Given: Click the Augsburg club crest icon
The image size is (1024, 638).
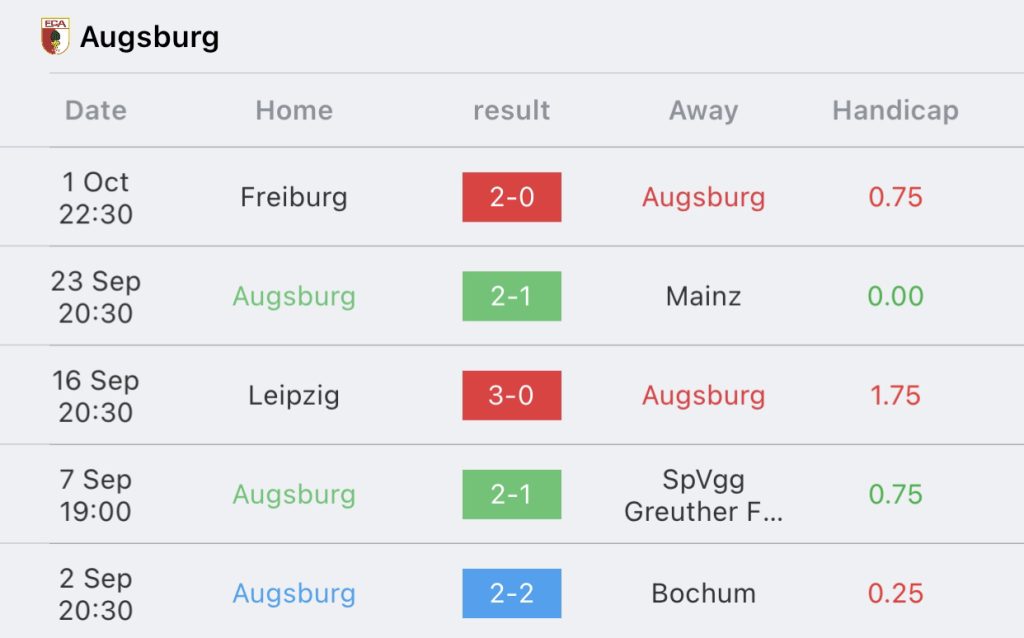Looking at the screenshot, I should [55, 37].
